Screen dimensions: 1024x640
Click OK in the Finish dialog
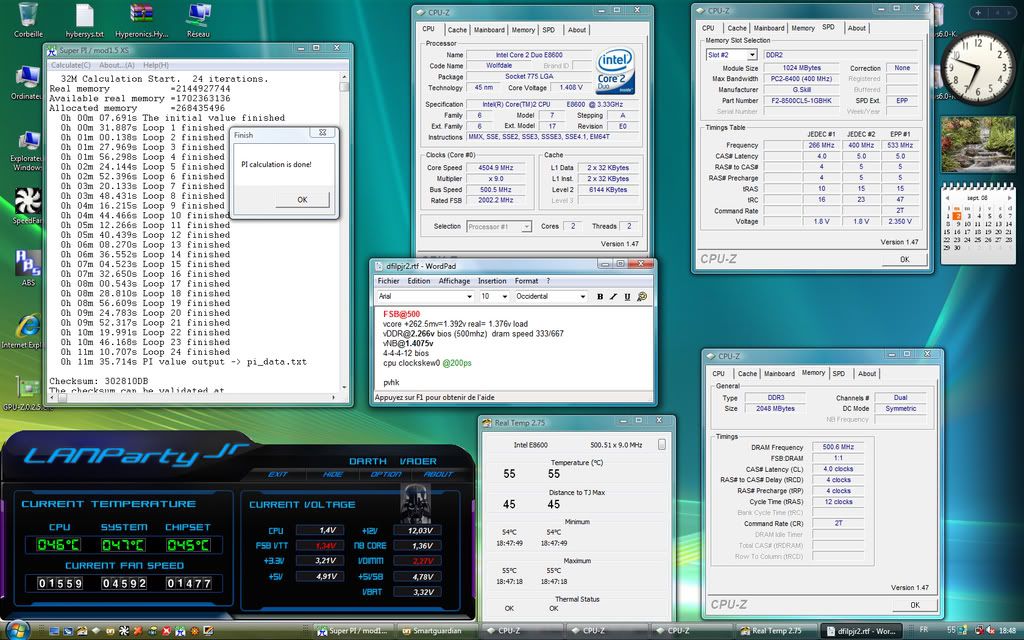tap(303, 199)
